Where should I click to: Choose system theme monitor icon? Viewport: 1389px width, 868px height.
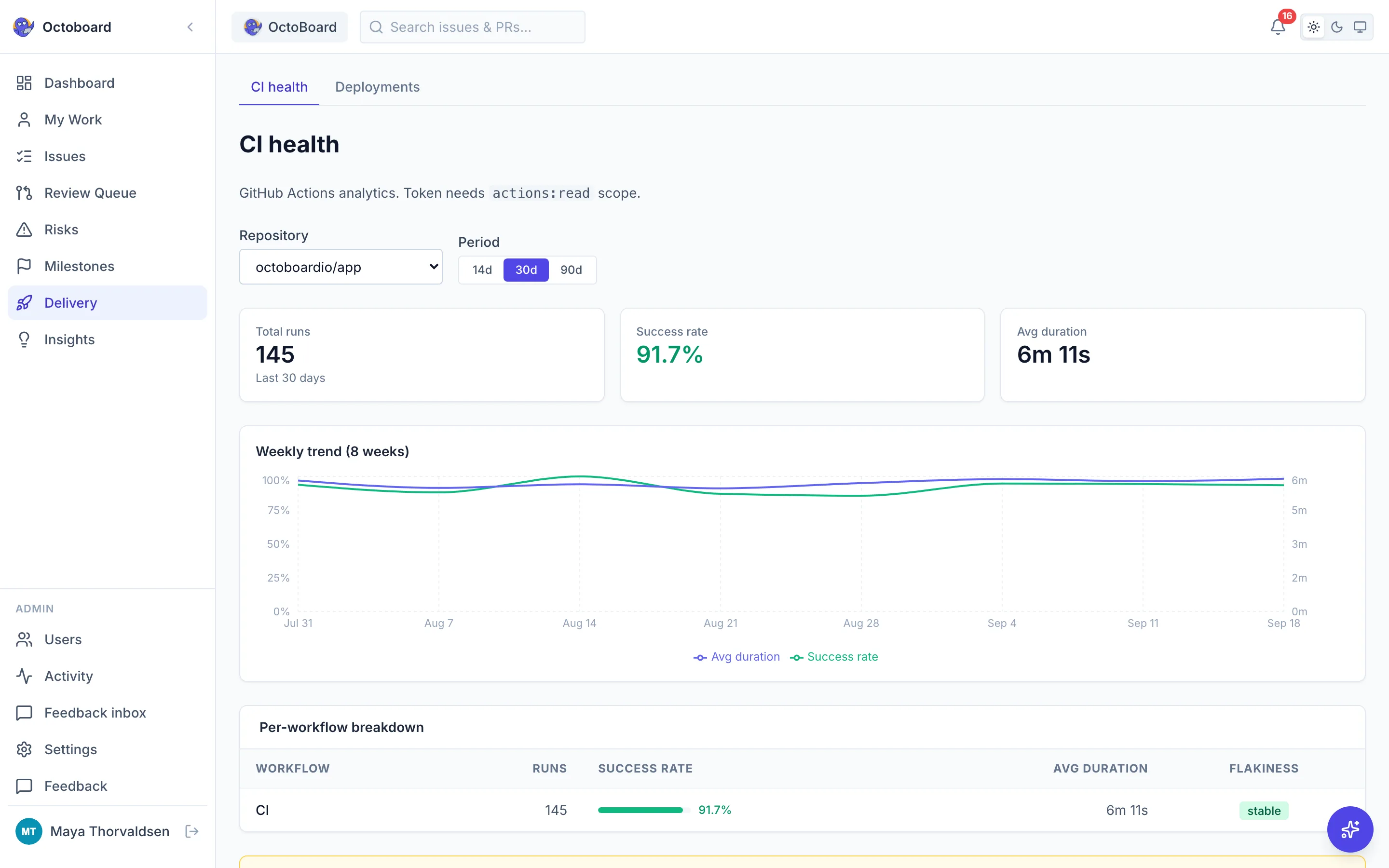click(x=1360, y=27)
